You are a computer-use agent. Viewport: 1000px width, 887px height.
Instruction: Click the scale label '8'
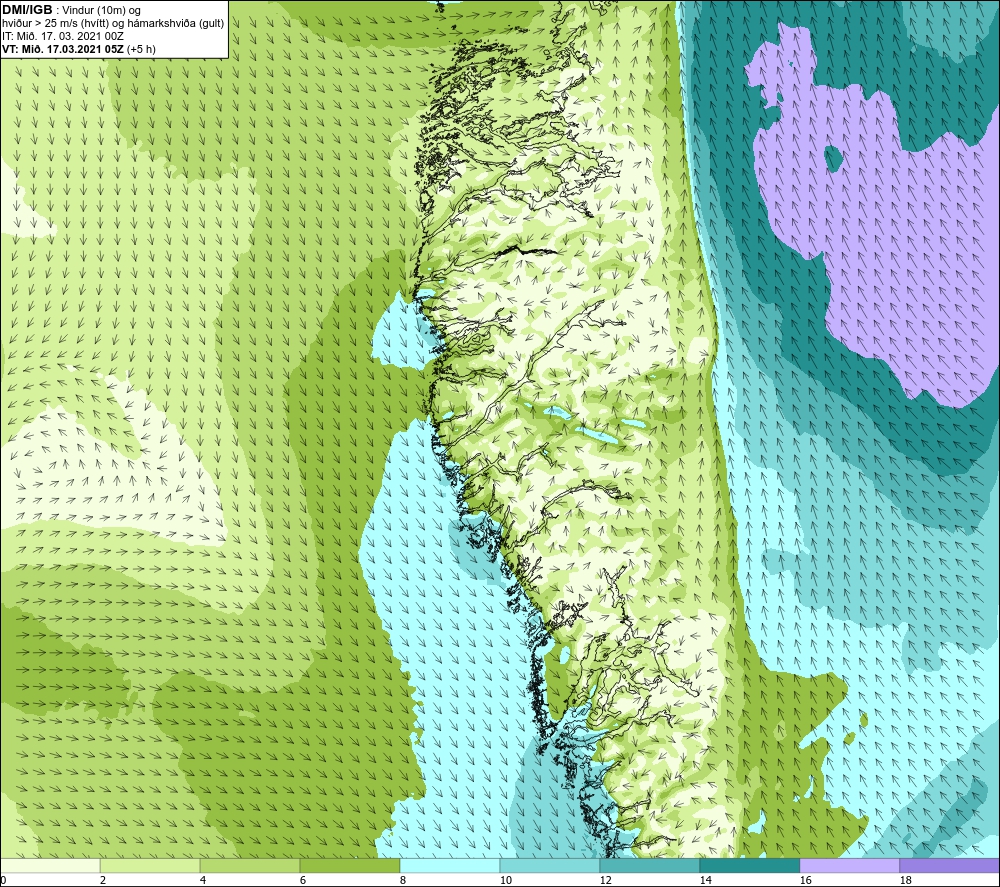(x=402, y=880)
